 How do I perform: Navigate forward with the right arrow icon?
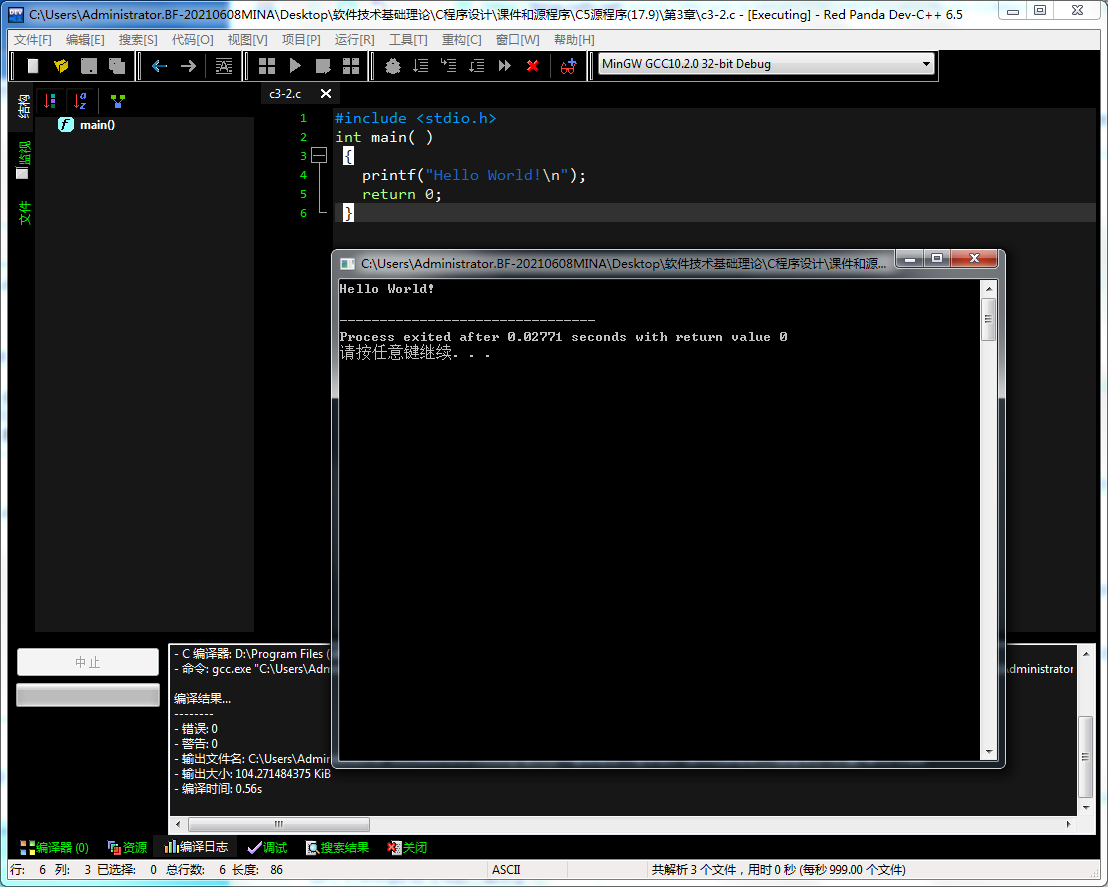(x=188, y=66)
